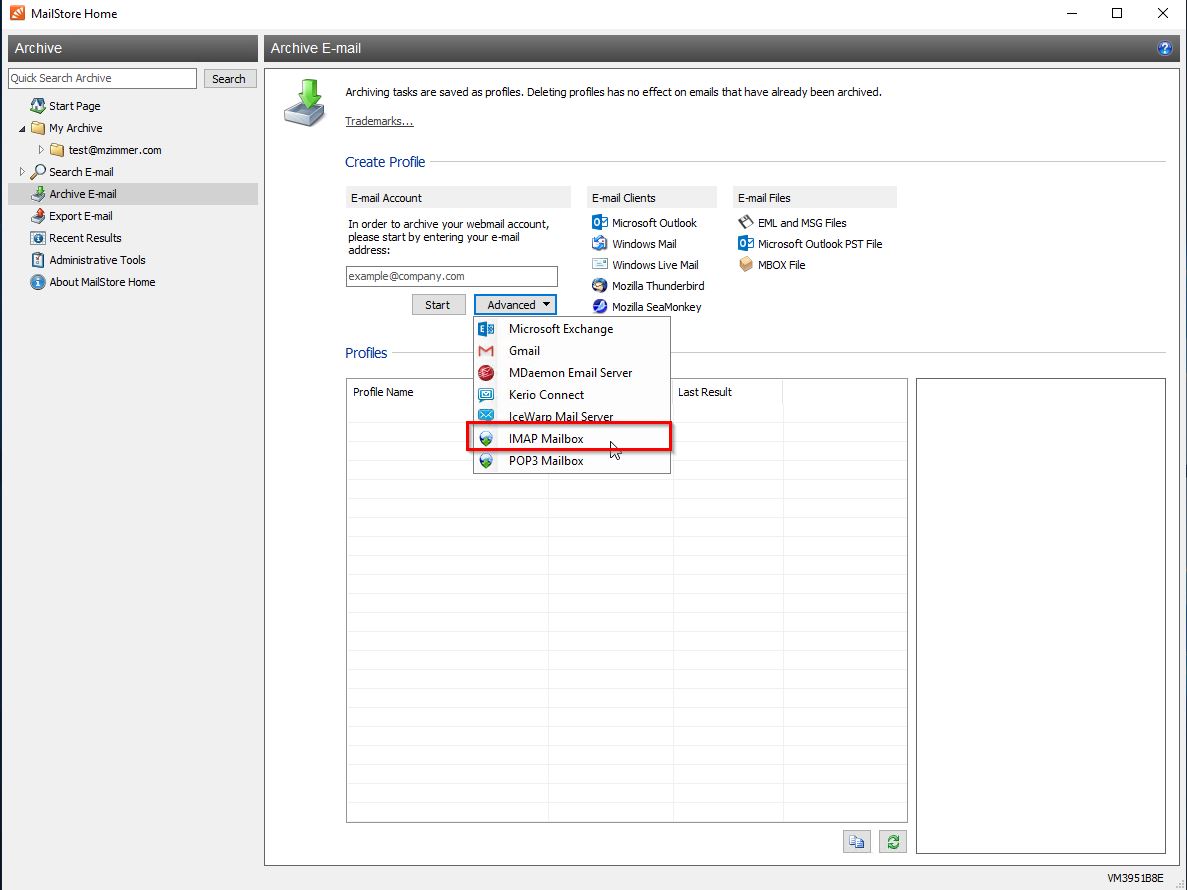Select IMAP Mailbox from the menu
The image size is (1187, 890).
click(545, 439)
